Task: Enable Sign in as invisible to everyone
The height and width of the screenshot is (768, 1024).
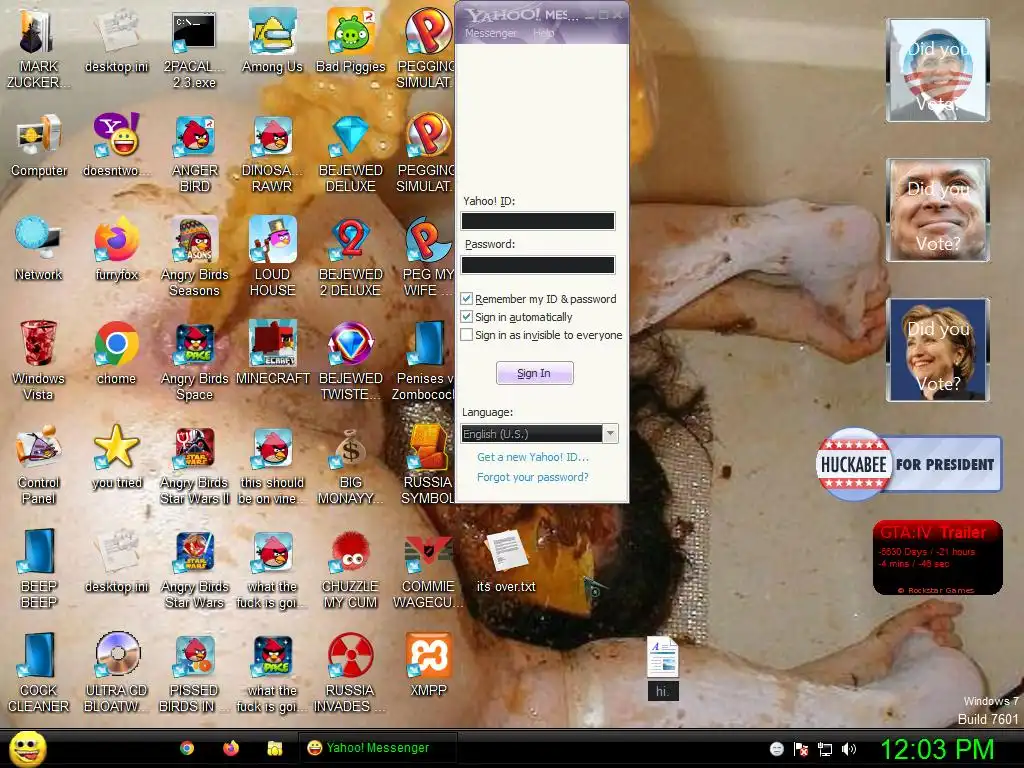Action: pyautogui.click(x=466, y=334)
